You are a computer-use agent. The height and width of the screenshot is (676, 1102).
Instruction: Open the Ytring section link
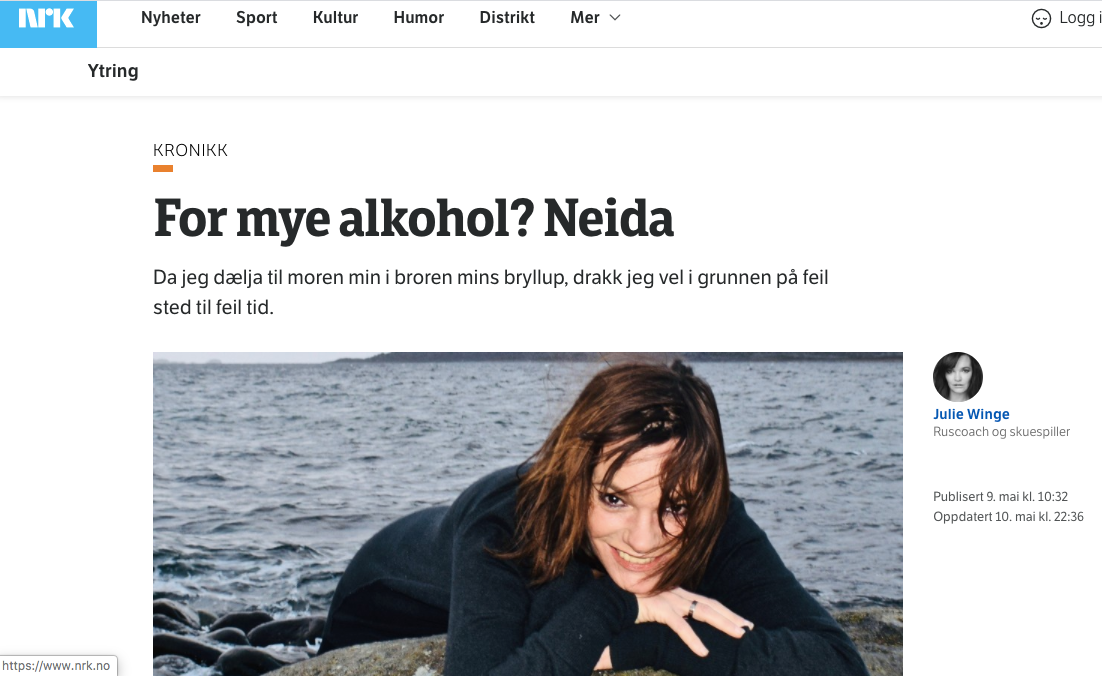[x=113, y=71]
